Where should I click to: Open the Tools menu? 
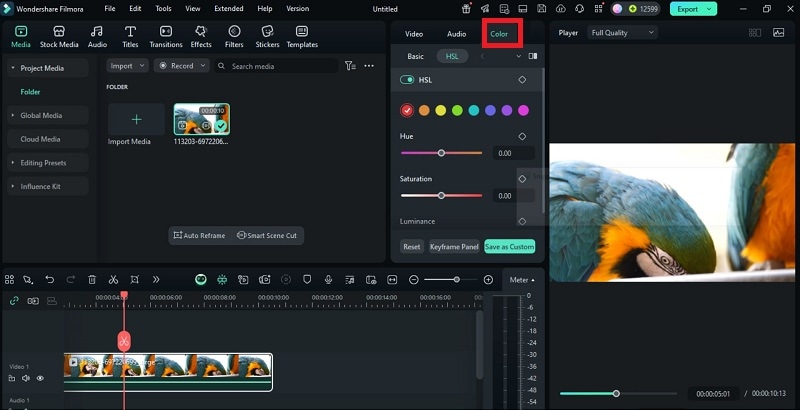click(163, 9)
